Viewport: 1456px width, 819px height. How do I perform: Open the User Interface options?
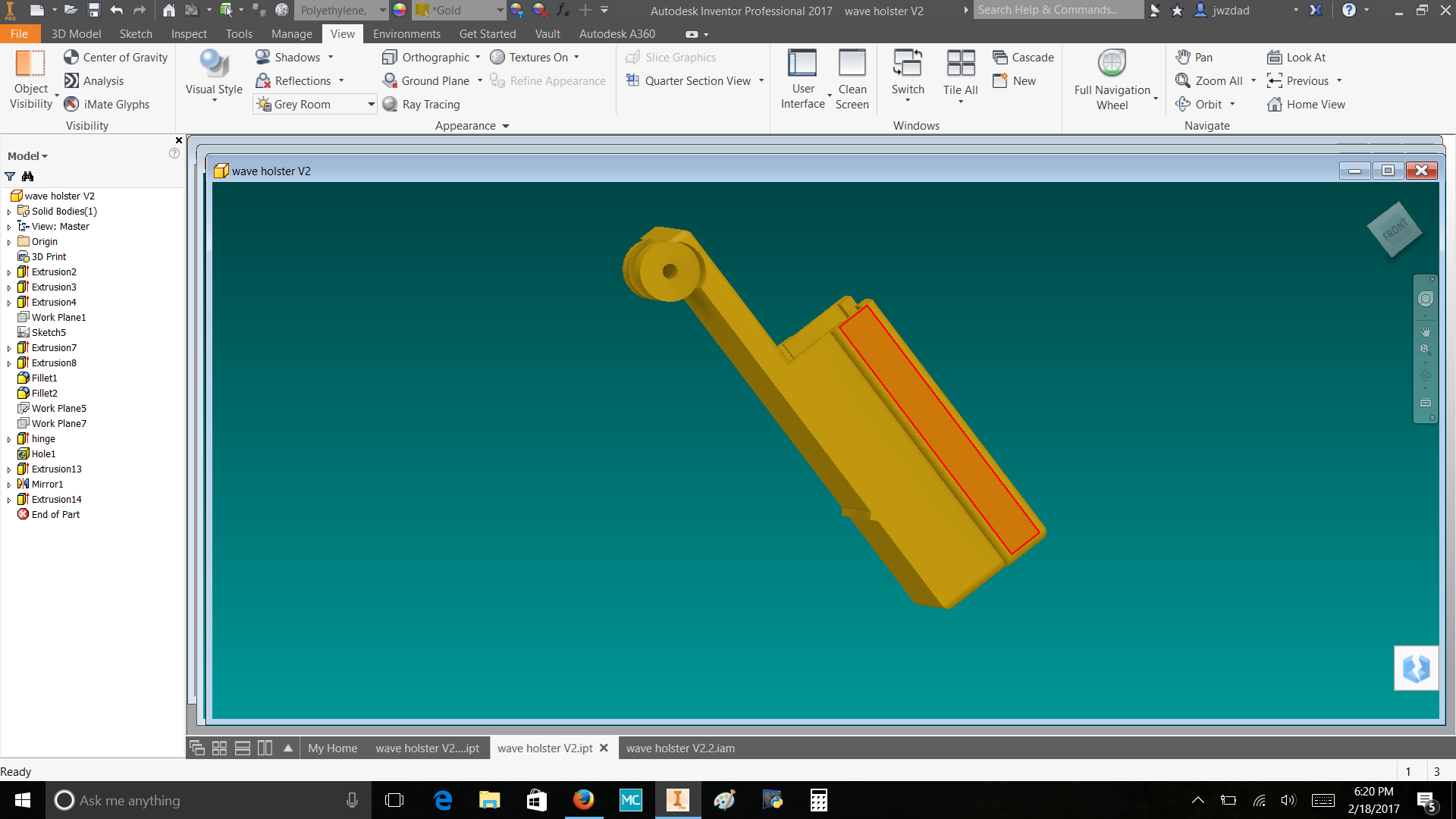803,80
